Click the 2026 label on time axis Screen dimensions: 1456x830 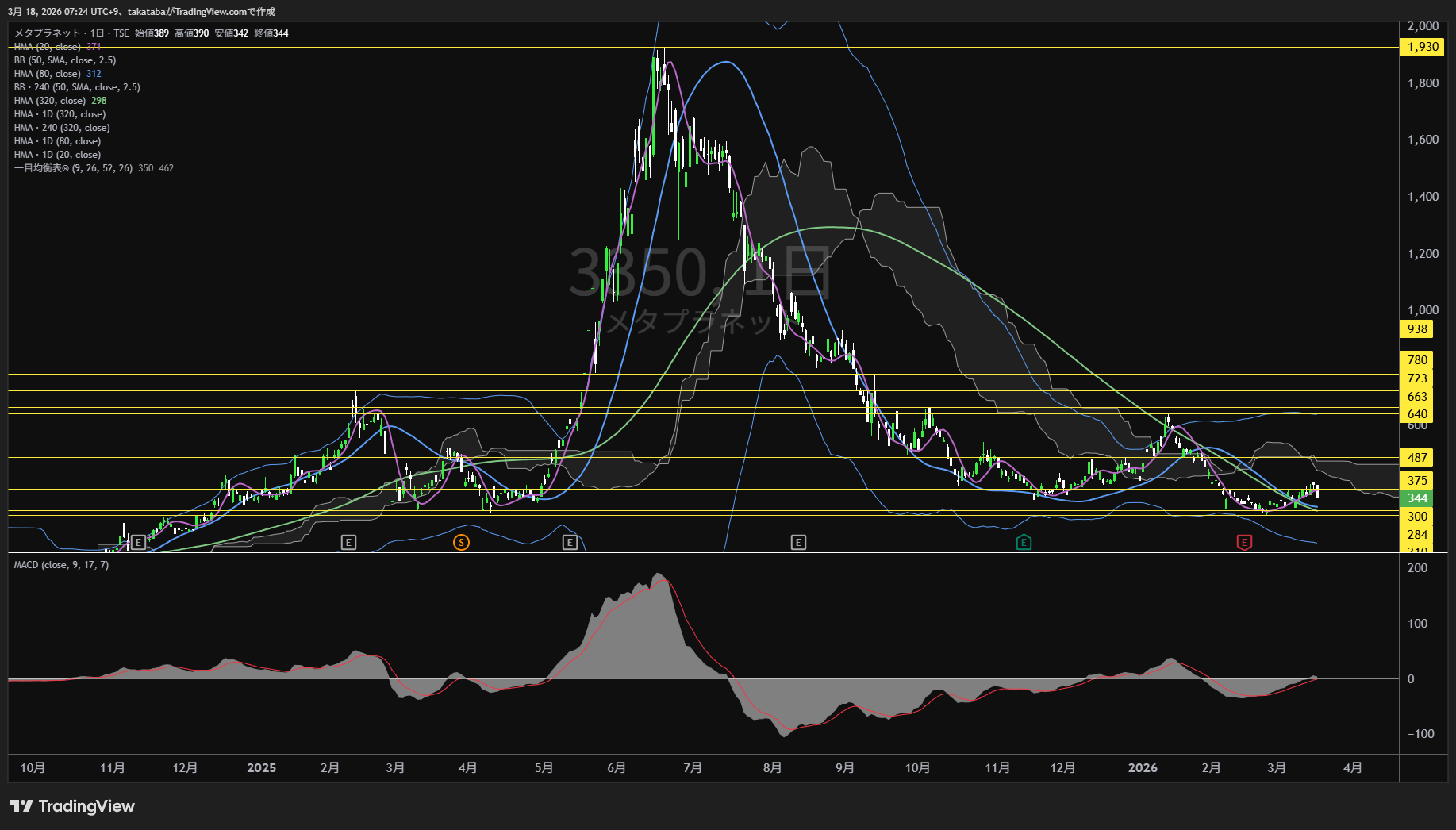[x=1143, y=768]
